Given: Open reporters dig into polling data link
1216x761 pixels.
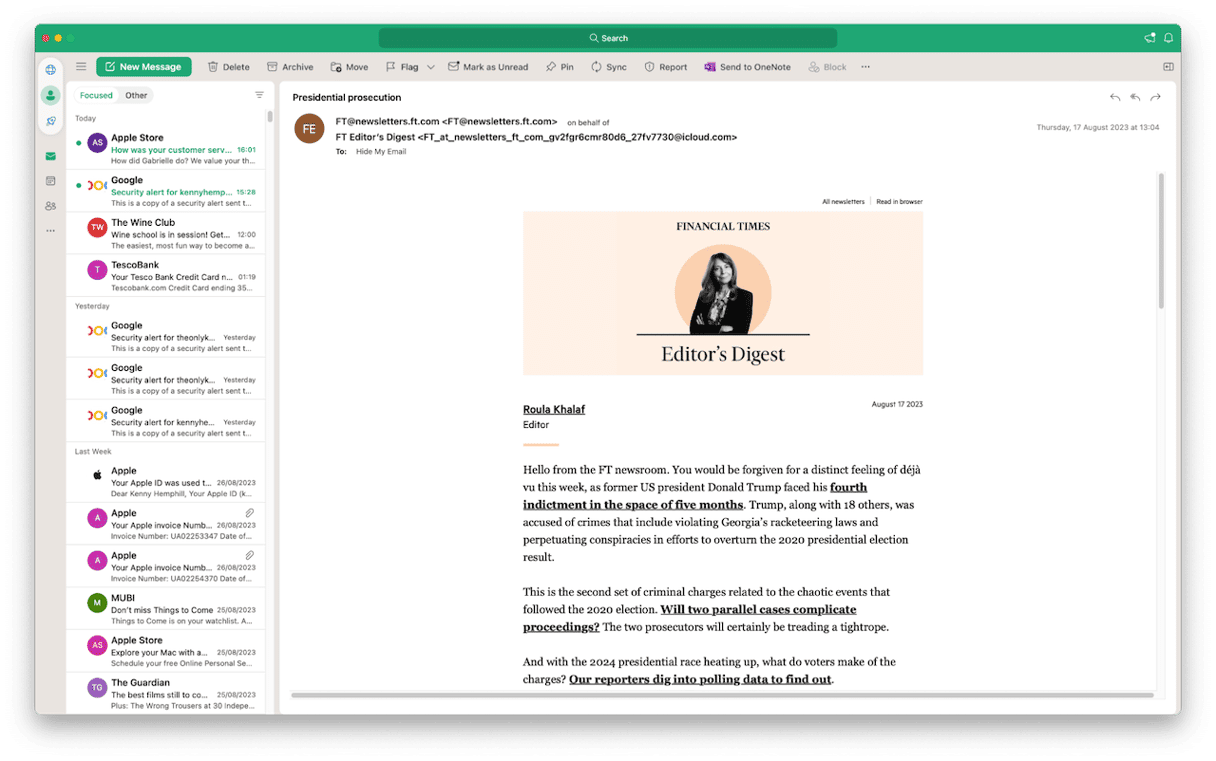Looking at the screenshot, I should tap(700, 679).
